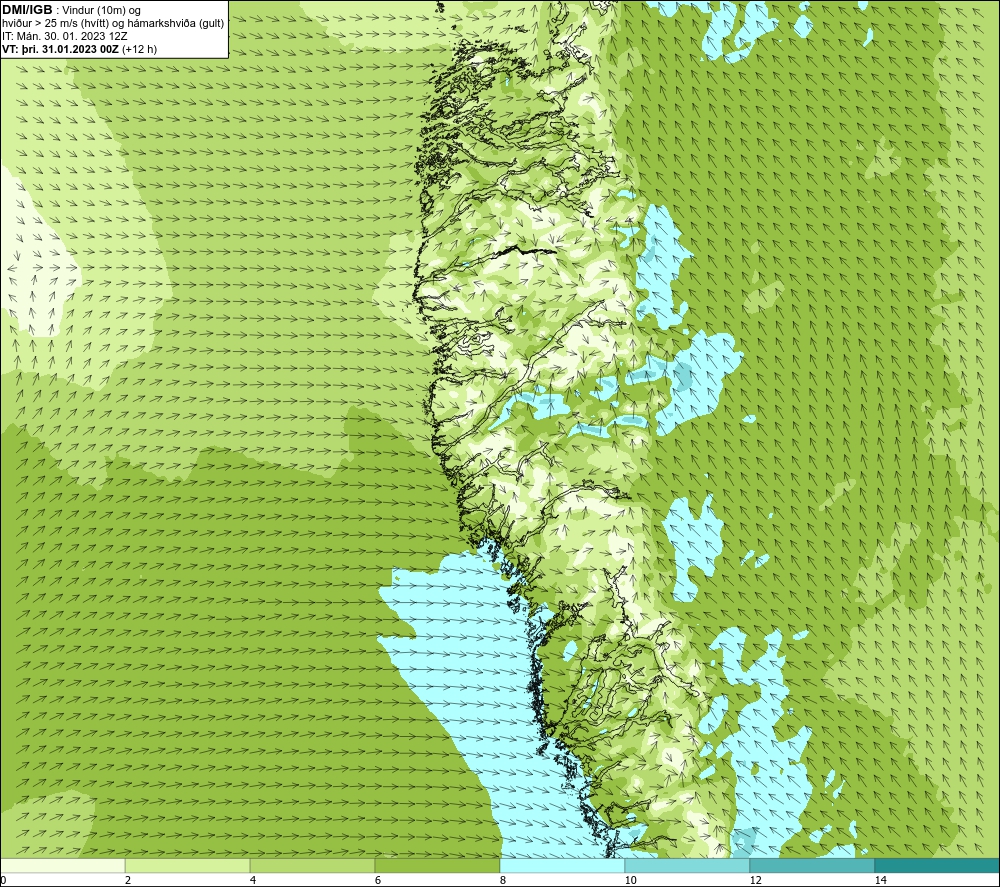Click the DMI/IGB title label
The height and width of the screenshot is (887, 1000).
27,10
